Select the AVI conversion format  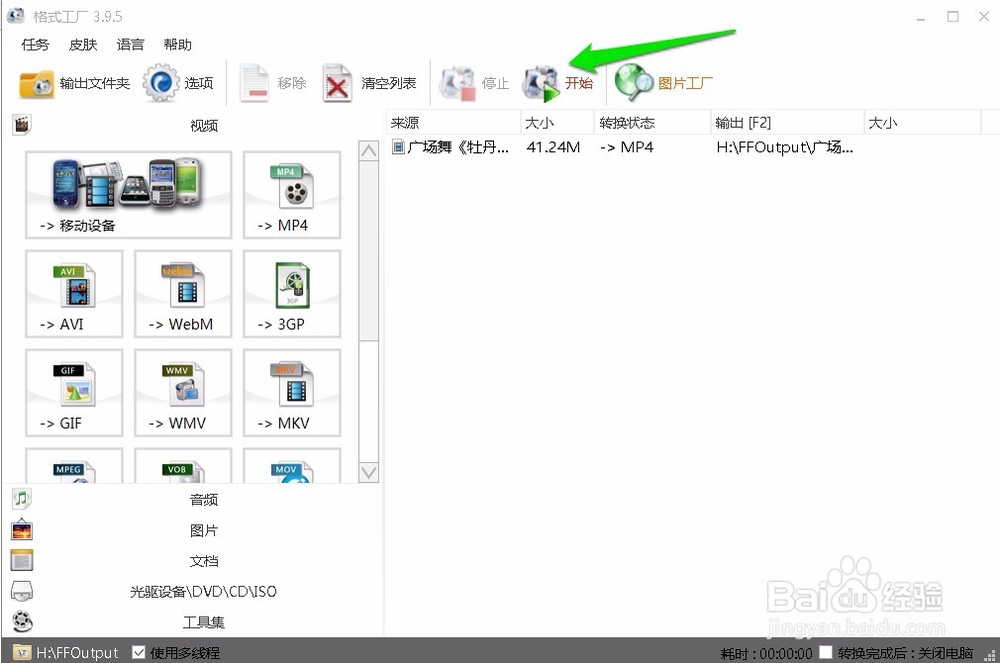click(x=74, y=294)
